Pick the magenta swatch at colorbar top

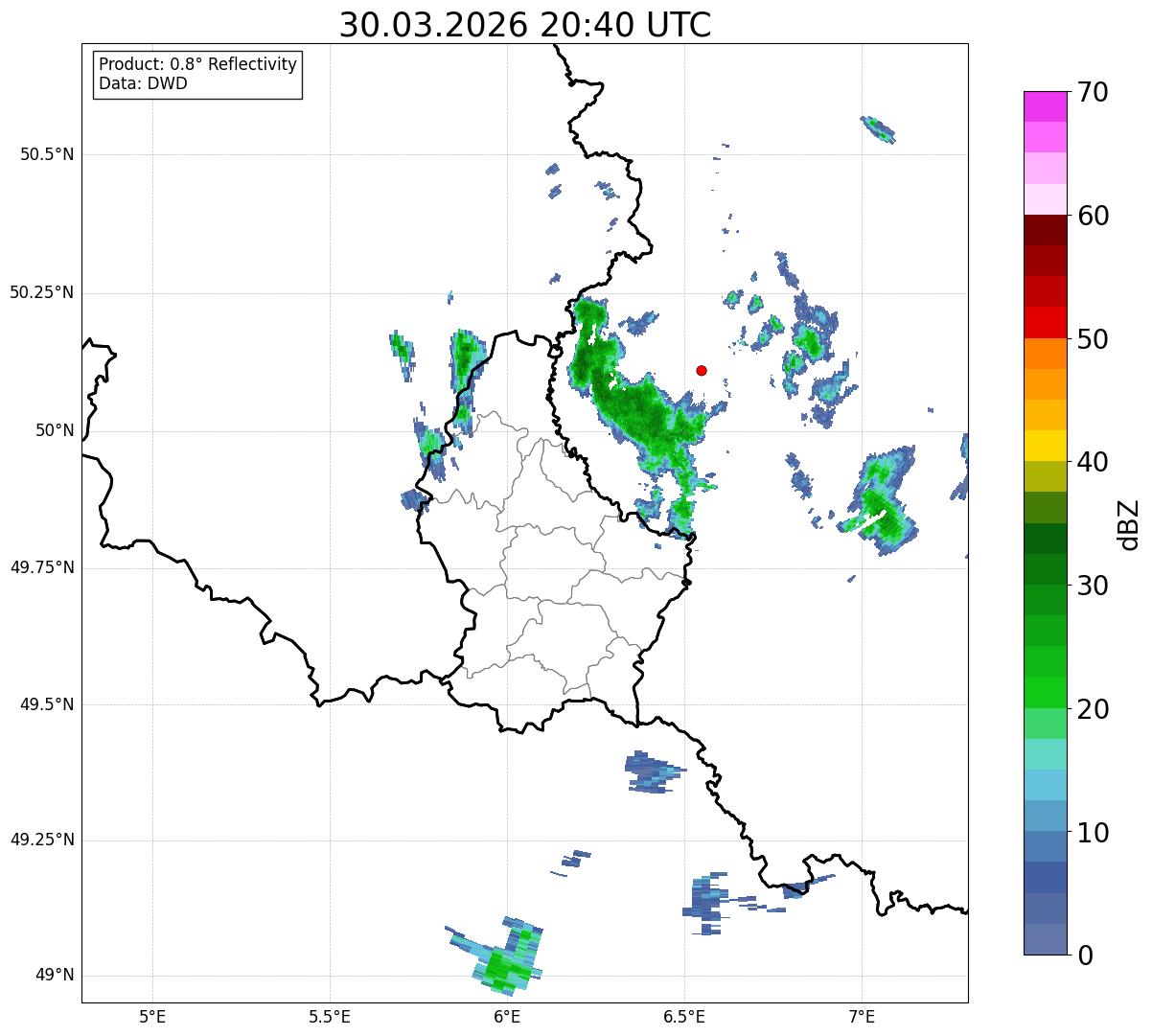[x=1045, y=106]
